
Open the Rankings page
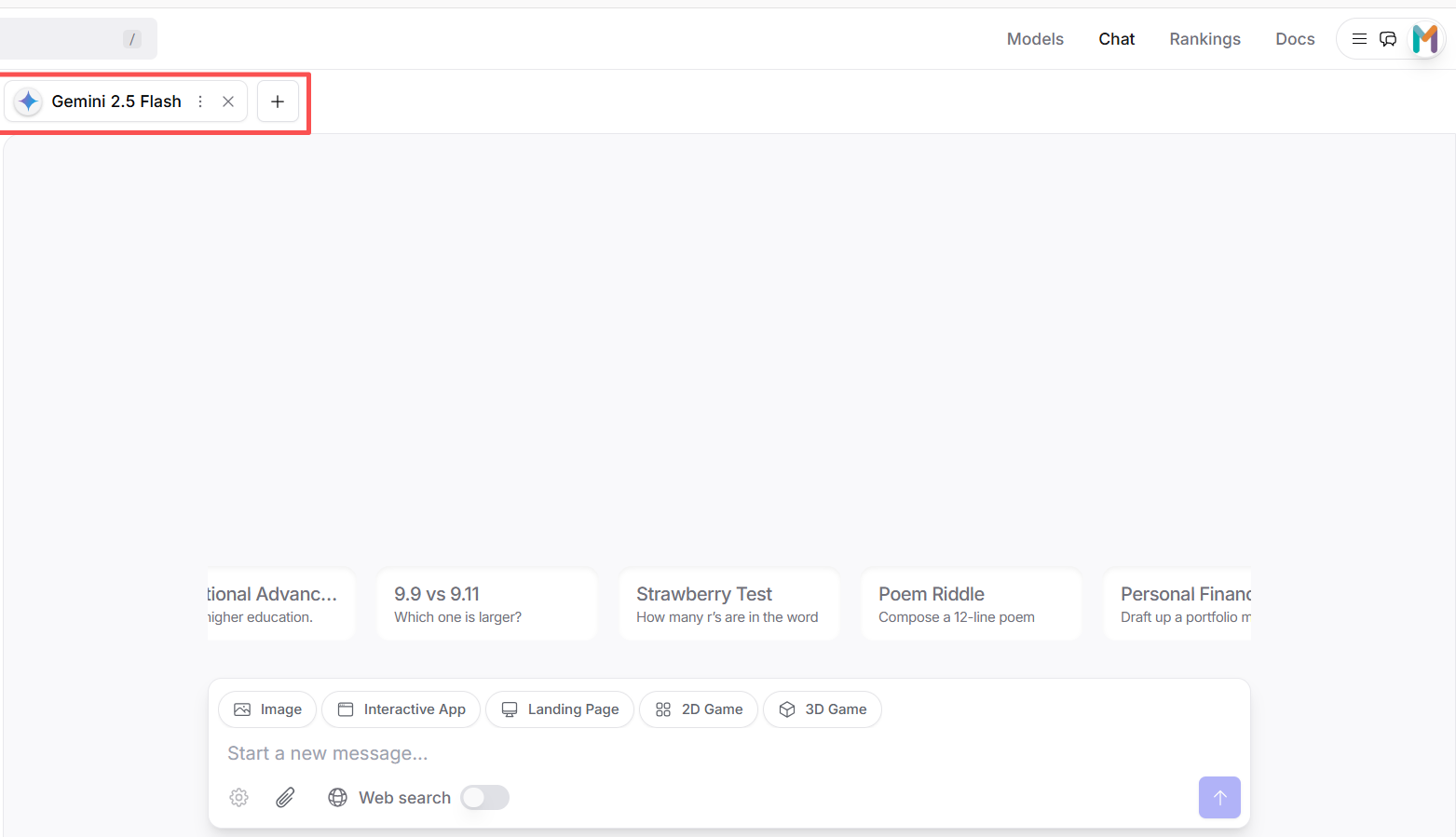[x=1204, y=39]
